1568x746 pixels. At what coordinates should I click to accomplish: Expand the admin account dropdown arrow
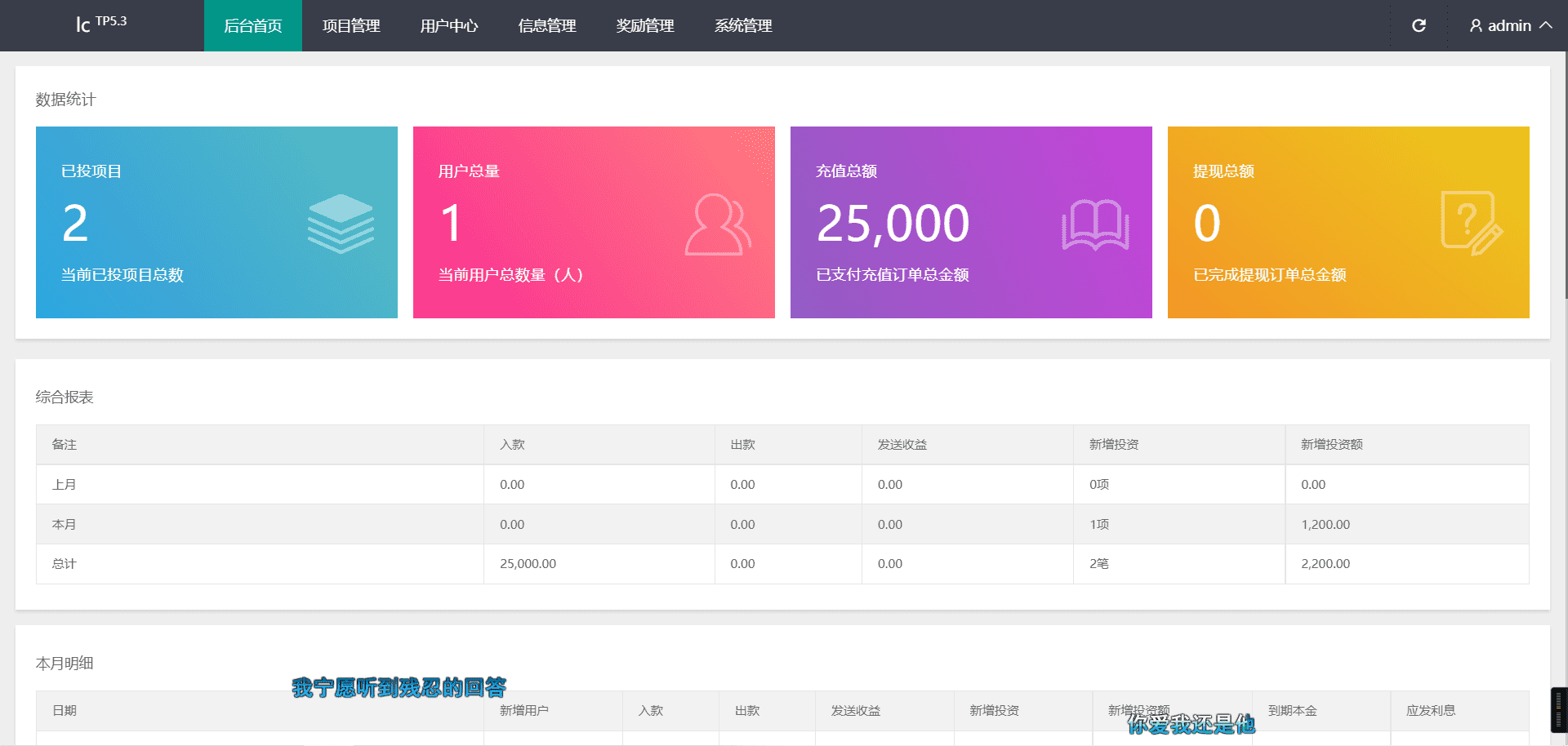click(1546, 25)
